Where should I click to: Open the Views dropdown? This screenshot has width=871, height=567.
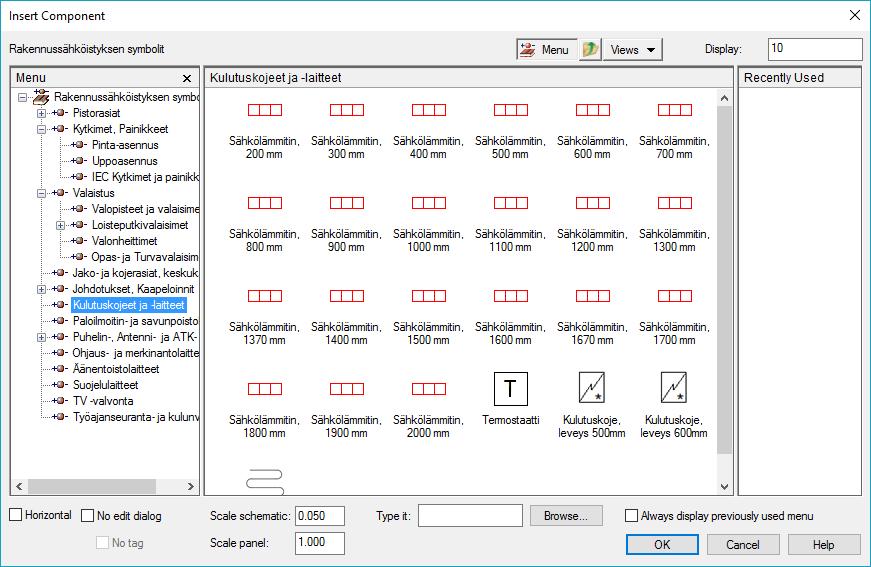coord(633,49)
